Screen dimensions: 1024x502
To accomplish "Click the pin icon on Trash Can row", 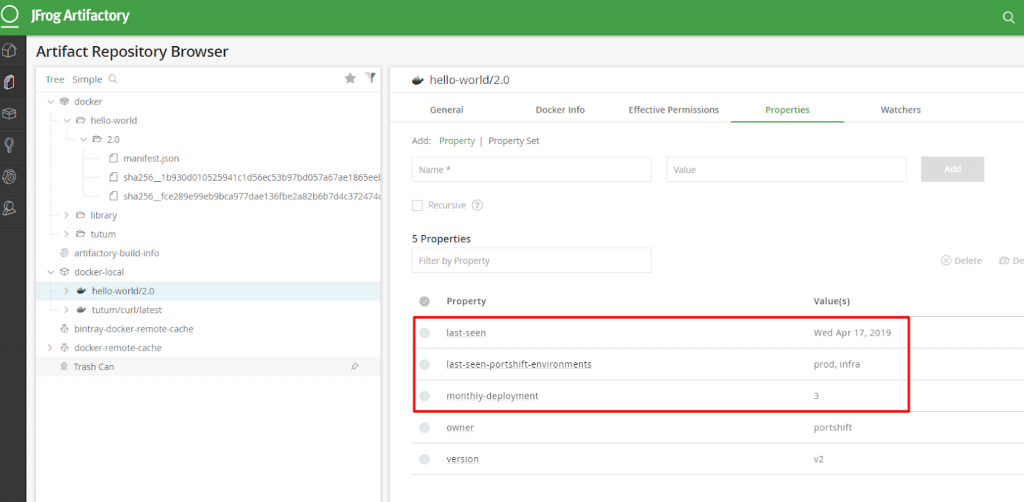I will pyautogui.click(x=354, y=367).
